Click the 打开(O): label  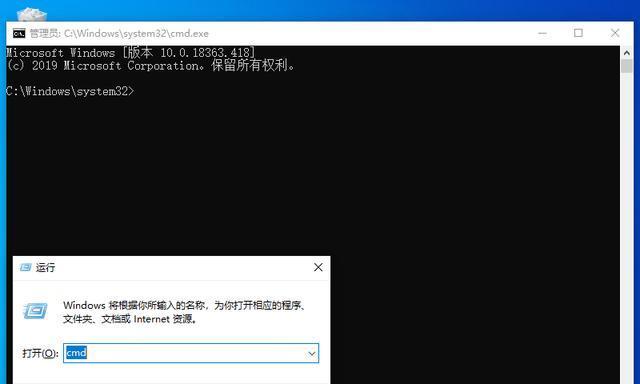[x=40, y=353]
